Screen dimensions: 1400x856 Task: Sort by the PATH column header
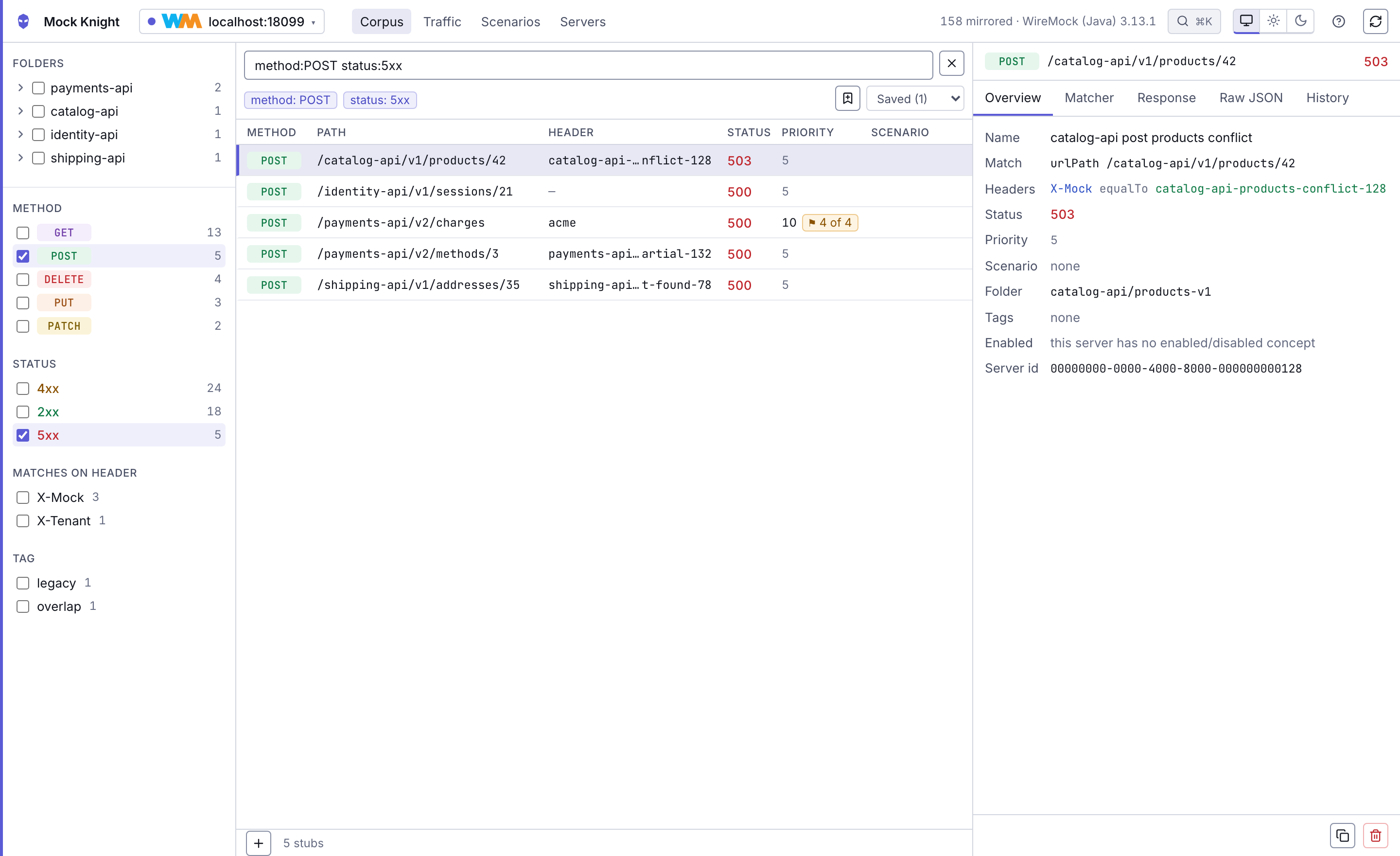pos(331,132)
